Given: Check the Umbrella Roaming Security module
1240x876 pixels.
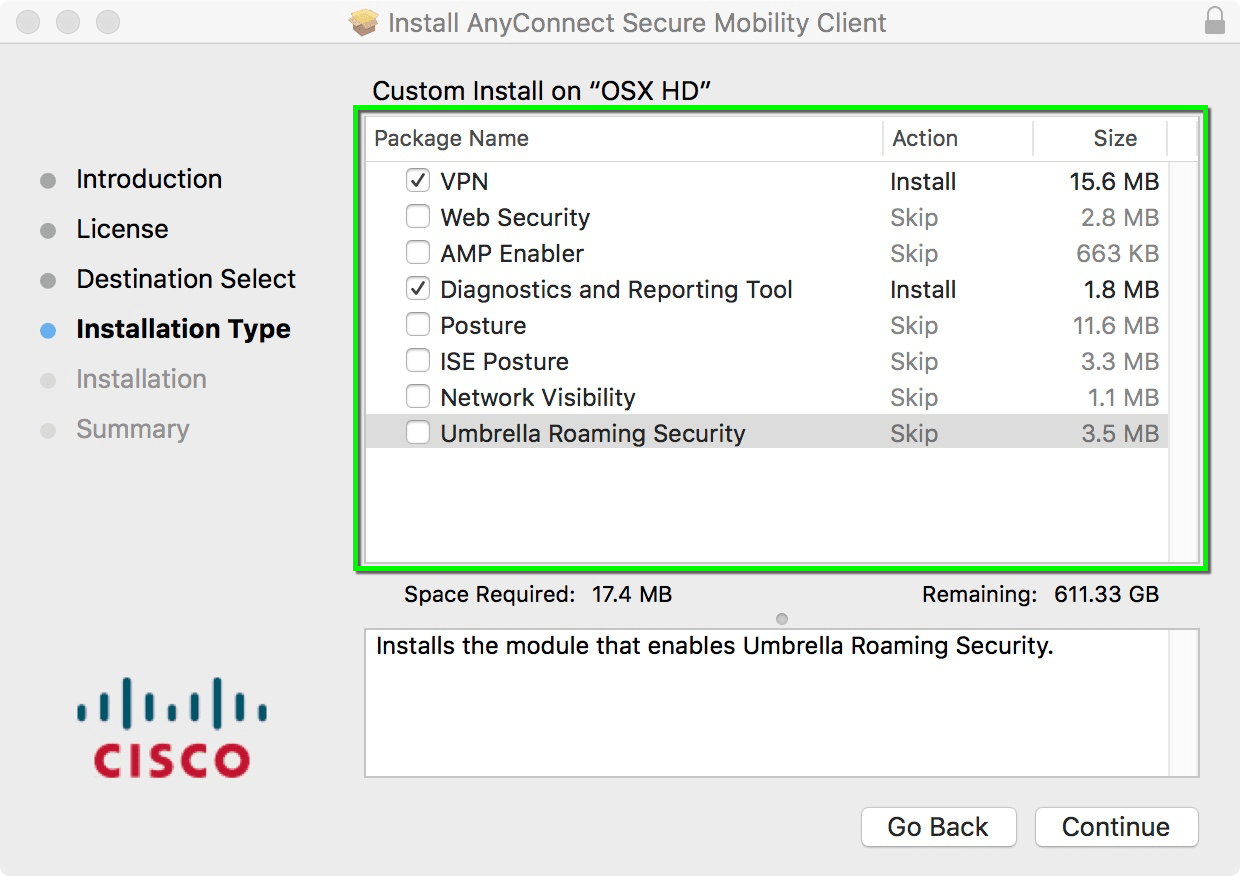Looking at the screenshot, I should pyautogui.click(x=418, y=432).
